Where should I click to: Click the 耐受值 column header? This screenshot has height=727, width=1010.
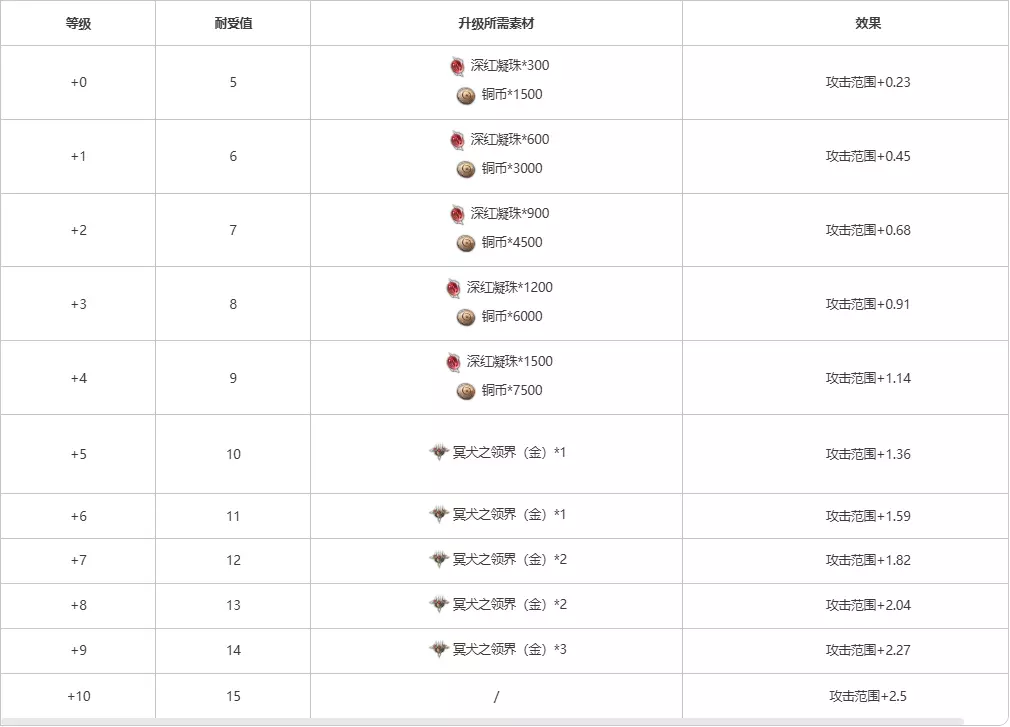point(233,23)
